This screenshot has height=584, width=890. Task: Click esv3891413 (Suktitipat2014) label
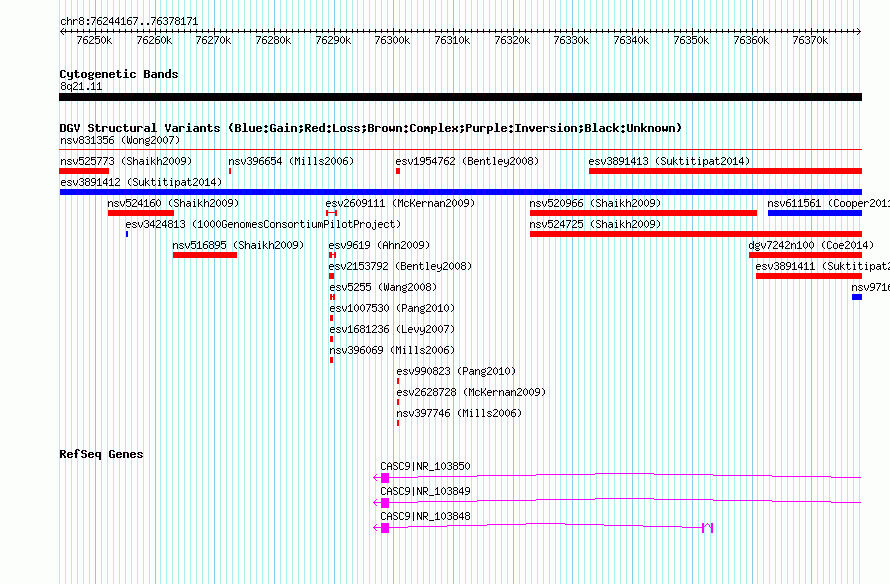(669, 161)
